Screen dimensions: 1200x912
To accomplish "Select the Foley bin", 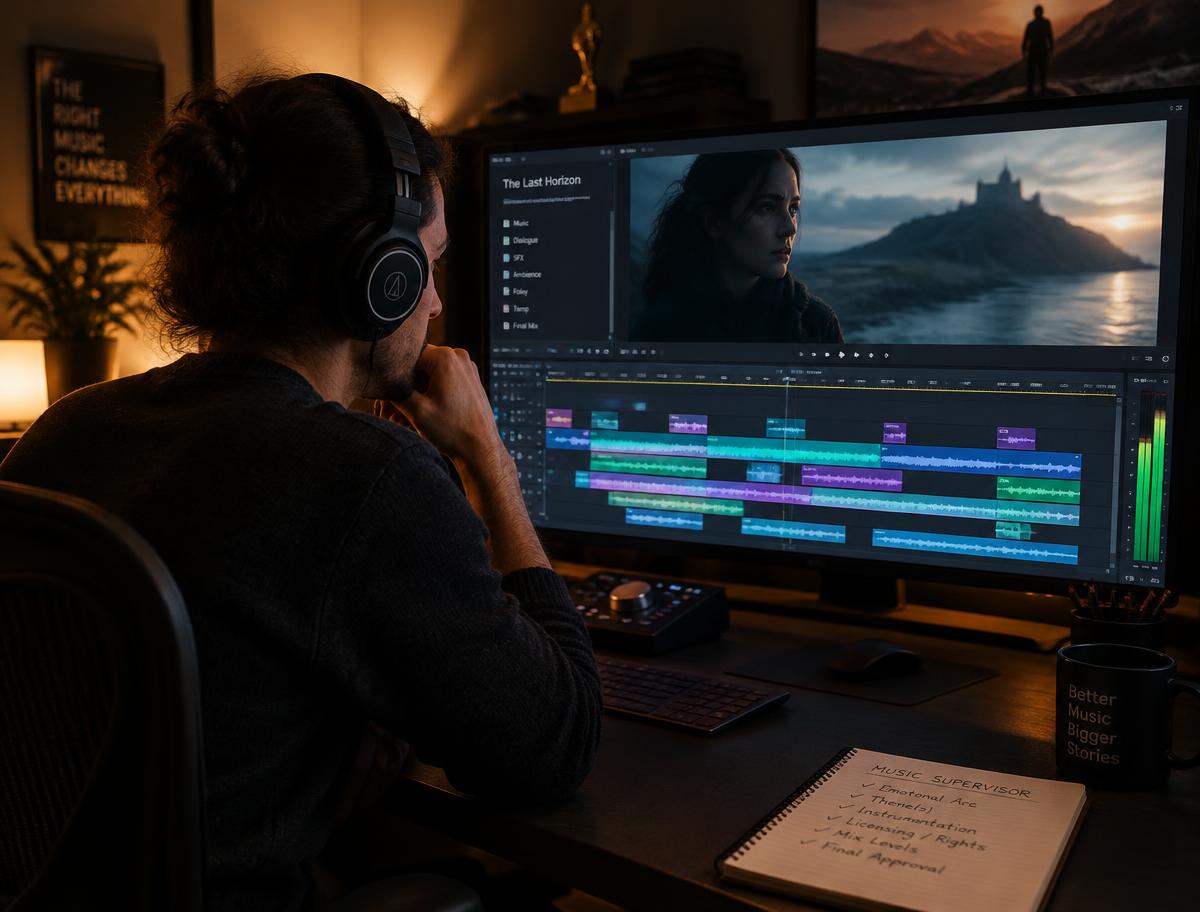I will pyautogui.click(x=516, y=291).
